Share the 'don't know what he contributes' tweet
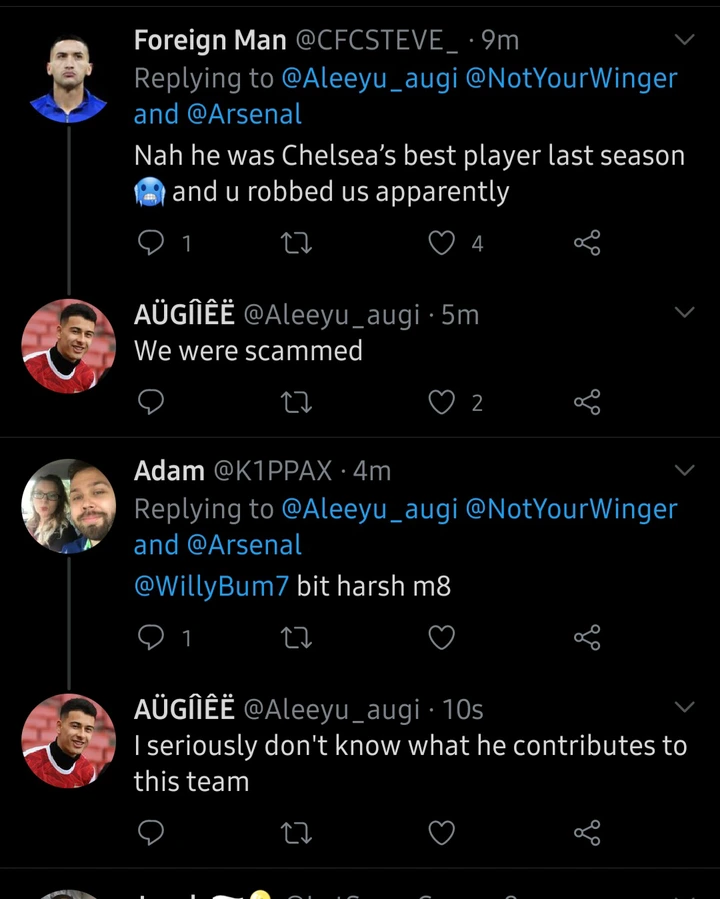720x899 pixels. click(587, 832)
